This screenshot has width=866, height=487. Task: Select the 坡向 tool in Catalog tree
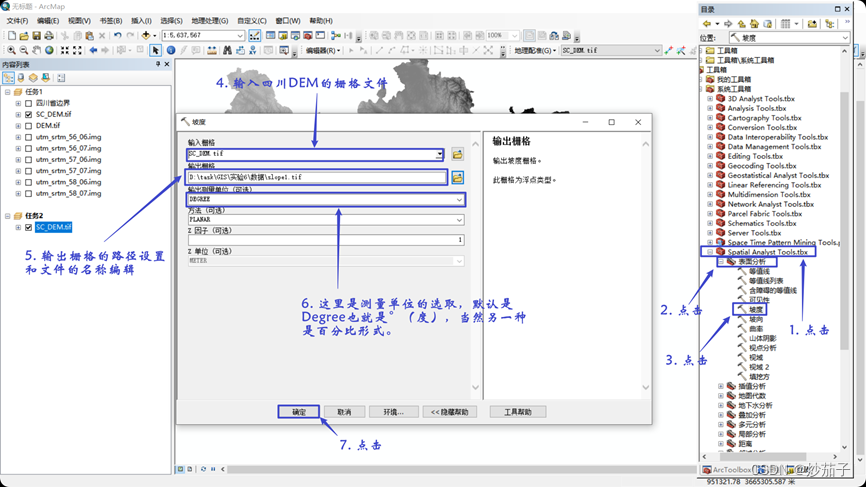coord(756,319)
